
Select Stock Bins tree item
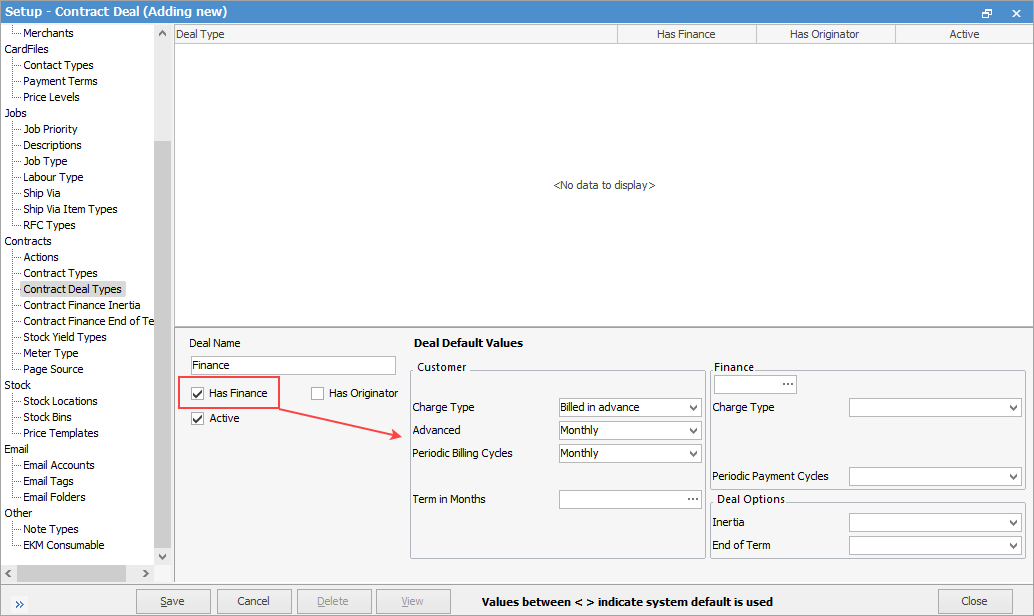click(47, 417)
